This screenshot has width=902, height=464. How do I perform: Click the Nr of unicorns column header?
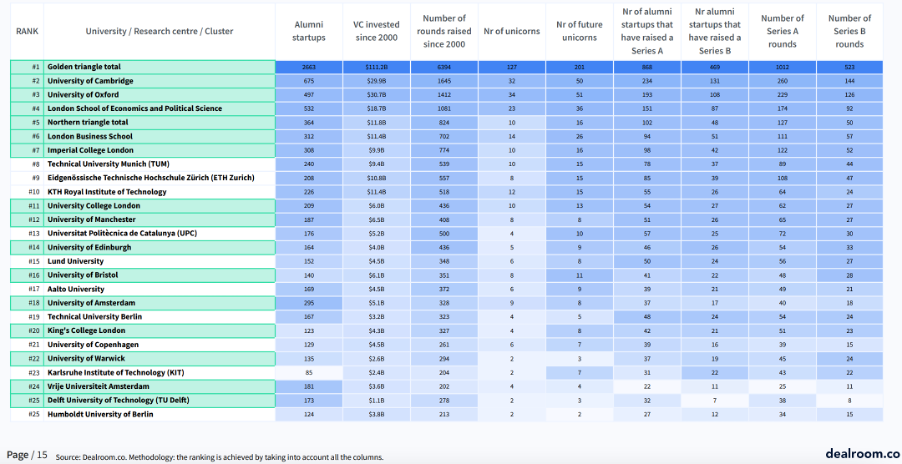511,31
